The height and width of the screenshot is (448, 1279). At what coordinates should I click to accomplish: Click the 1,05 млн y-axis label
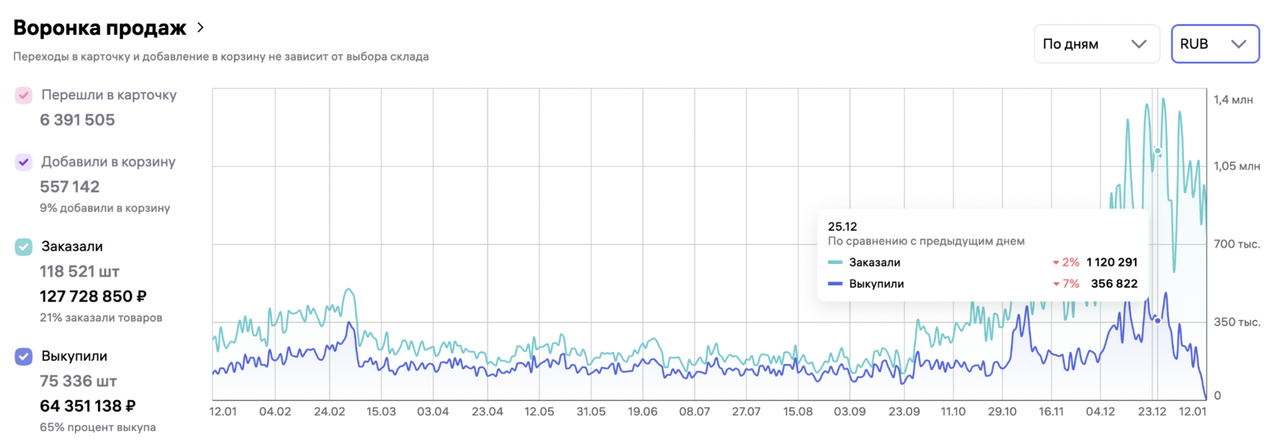pos(1237,167)
